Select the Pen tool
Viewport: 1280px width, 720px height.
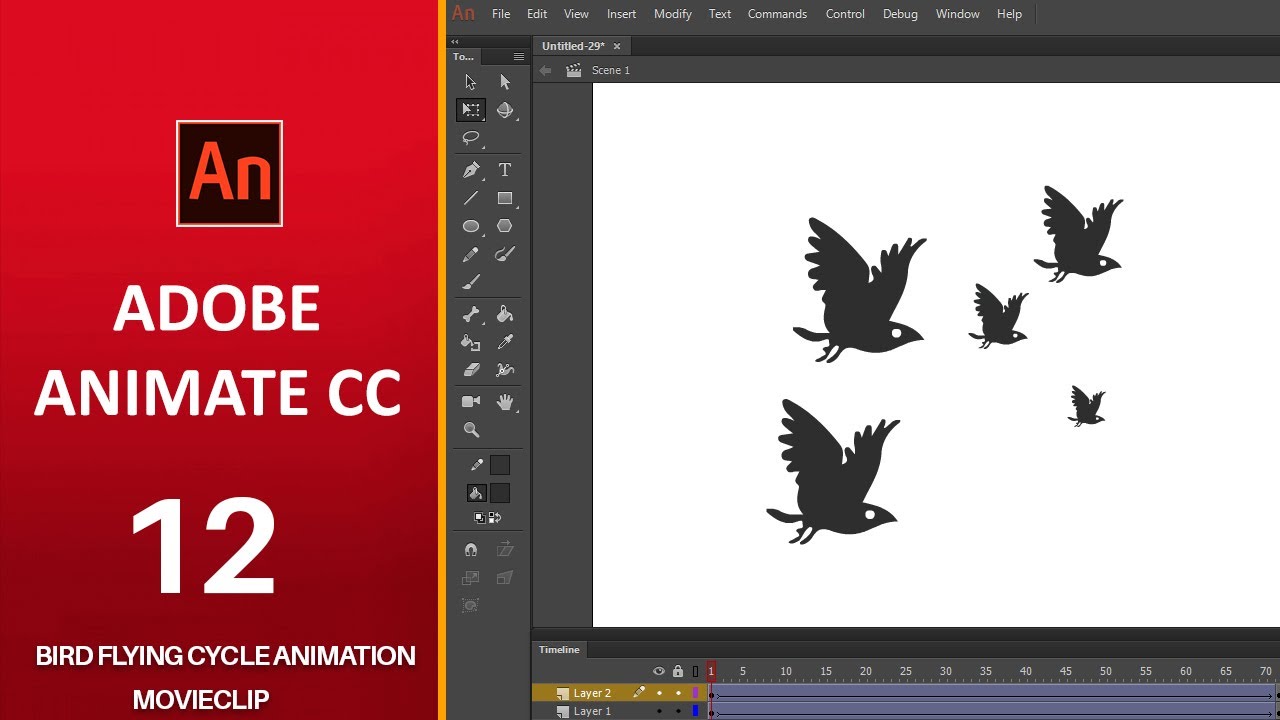(x=471, y=170)
